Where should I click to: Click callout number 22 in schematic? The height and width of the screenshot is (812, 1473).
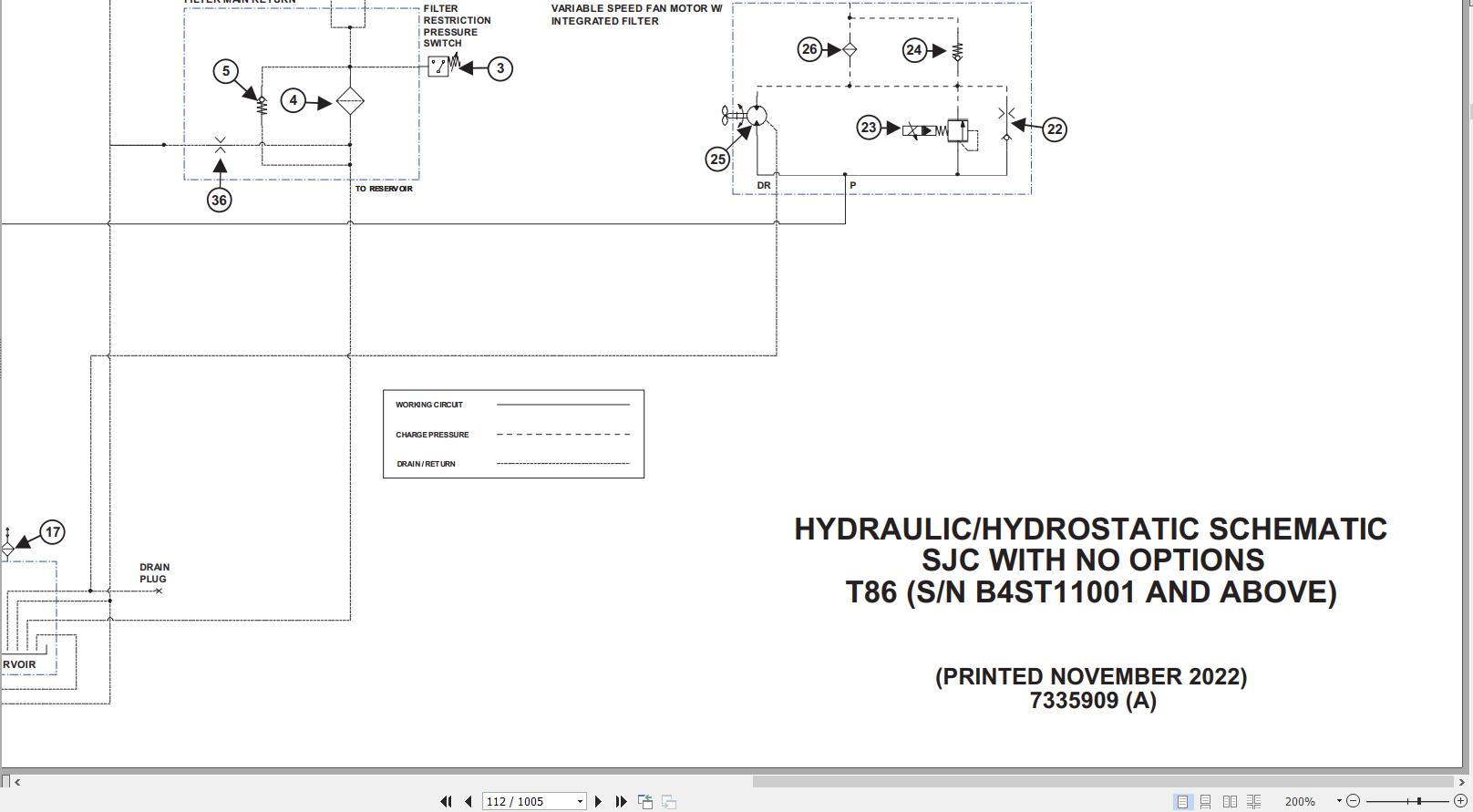point(1055,129)
